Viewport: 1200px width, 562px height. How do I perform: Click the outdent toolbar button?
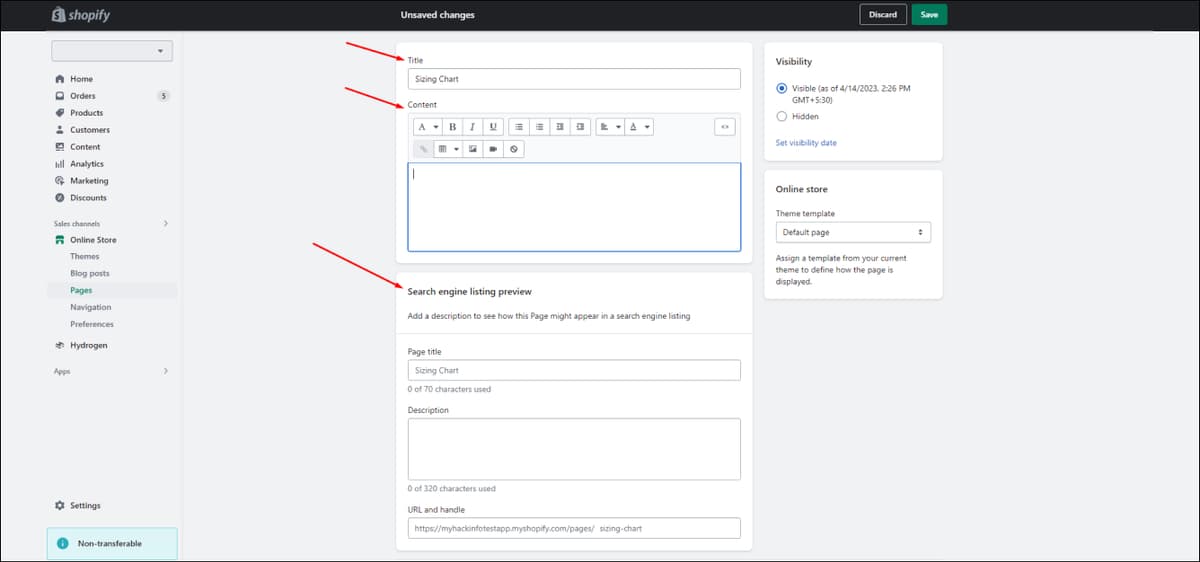click(559, 127)
